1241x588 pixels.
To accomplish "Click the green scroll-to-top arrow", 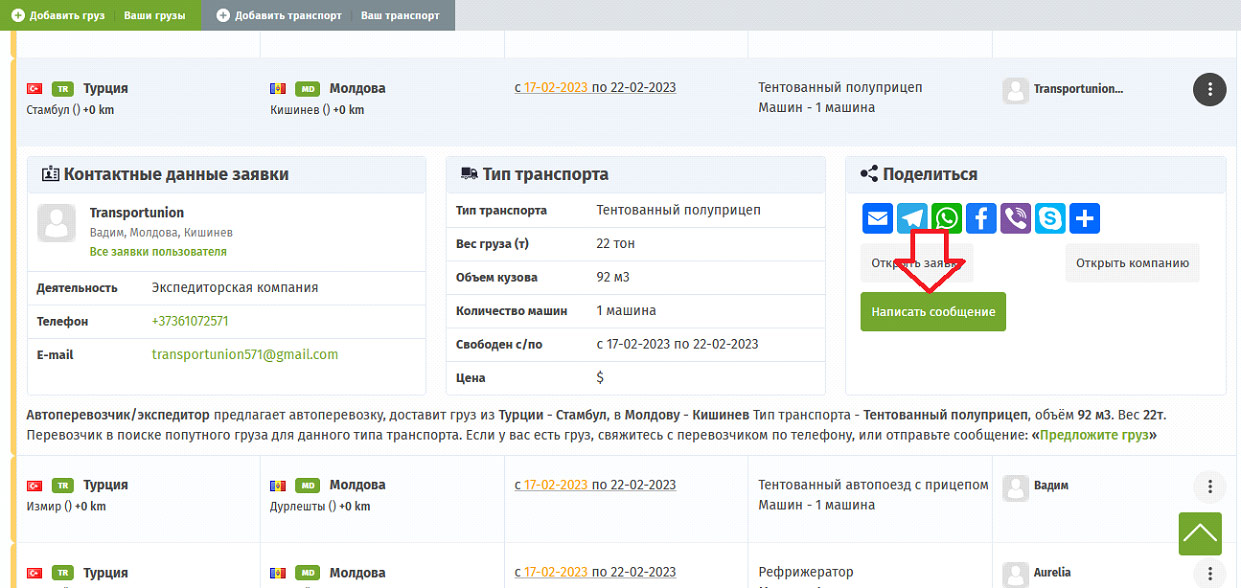I will click(1200, 534).
